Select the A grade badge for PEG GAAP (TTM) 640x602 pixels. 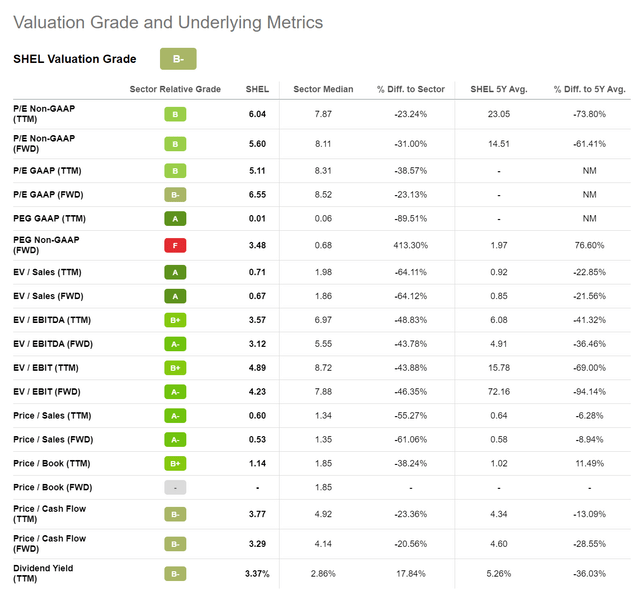tap(175, 218)
